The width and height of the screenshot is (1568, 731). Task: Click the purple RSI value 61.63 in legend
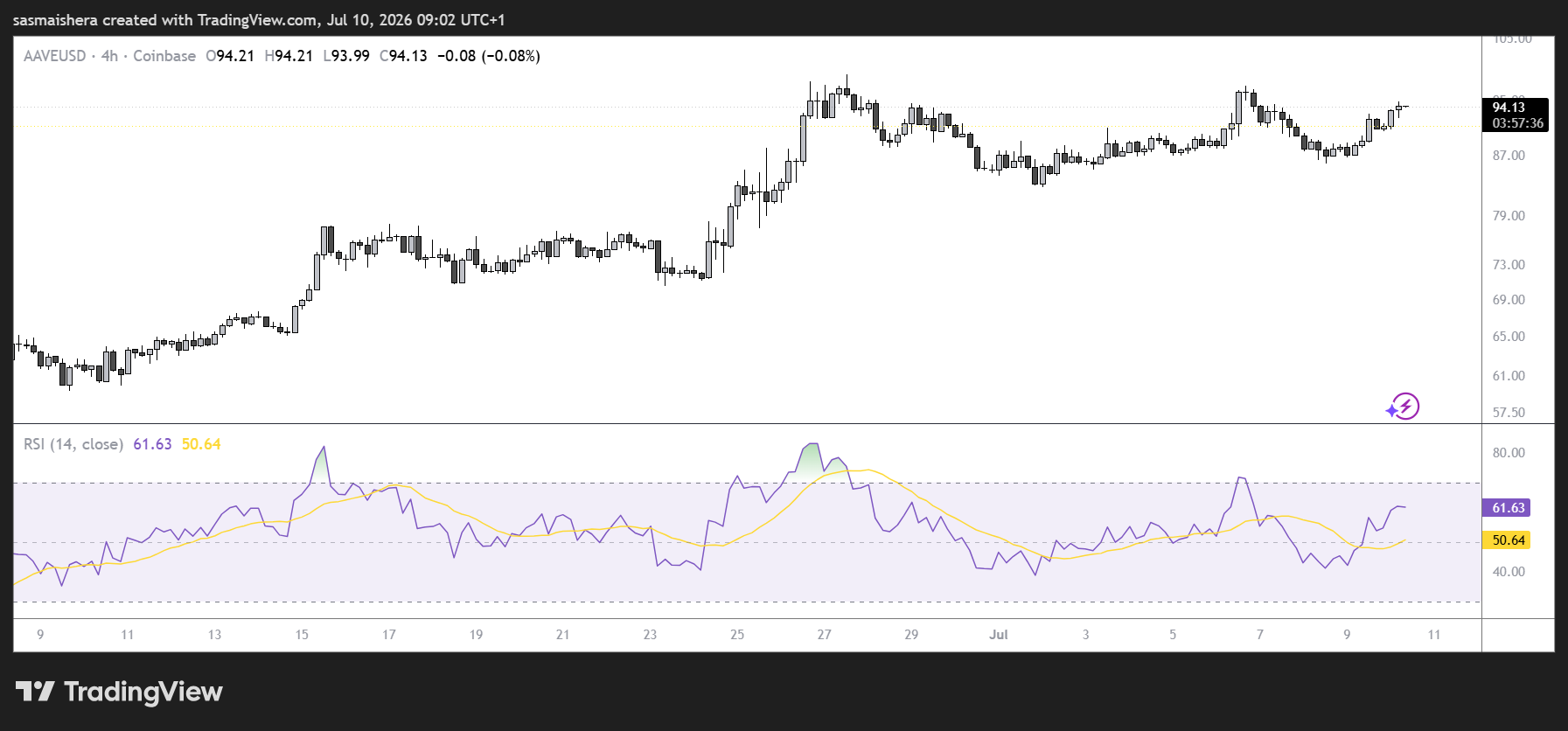[152, 444]
